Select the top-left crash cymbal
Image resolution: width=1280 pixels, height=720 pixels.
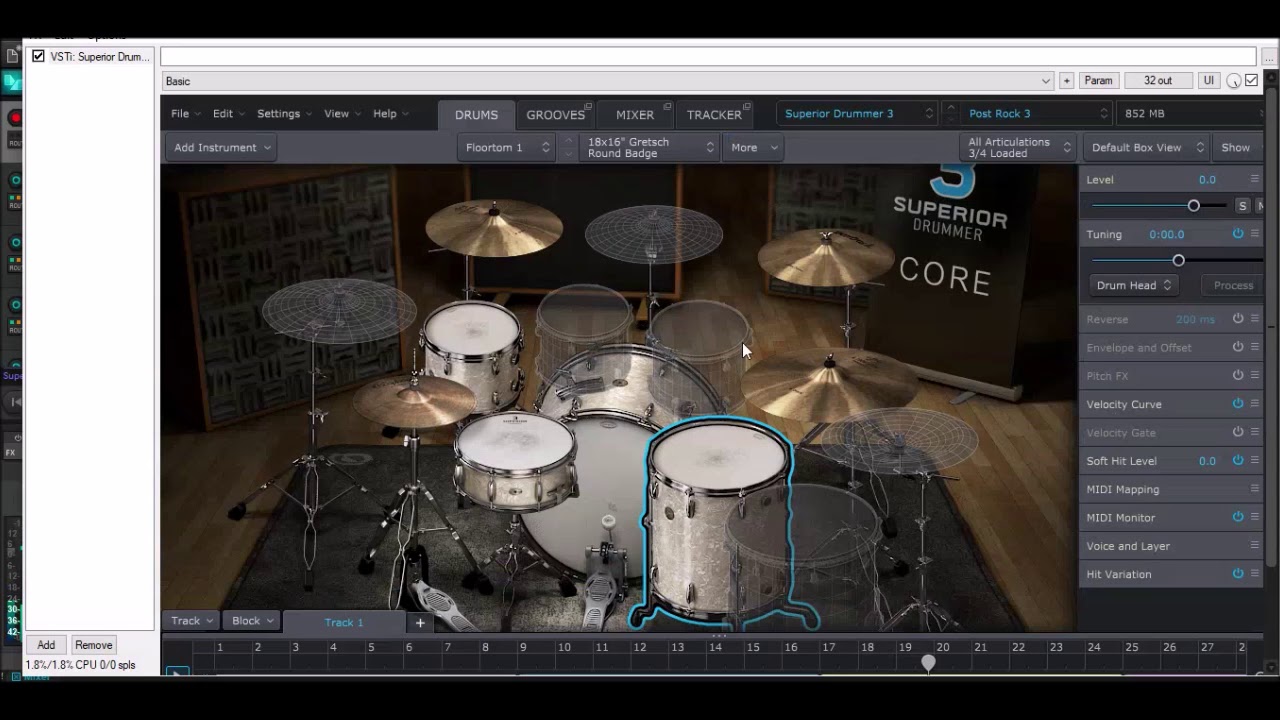tap(493, 226)
